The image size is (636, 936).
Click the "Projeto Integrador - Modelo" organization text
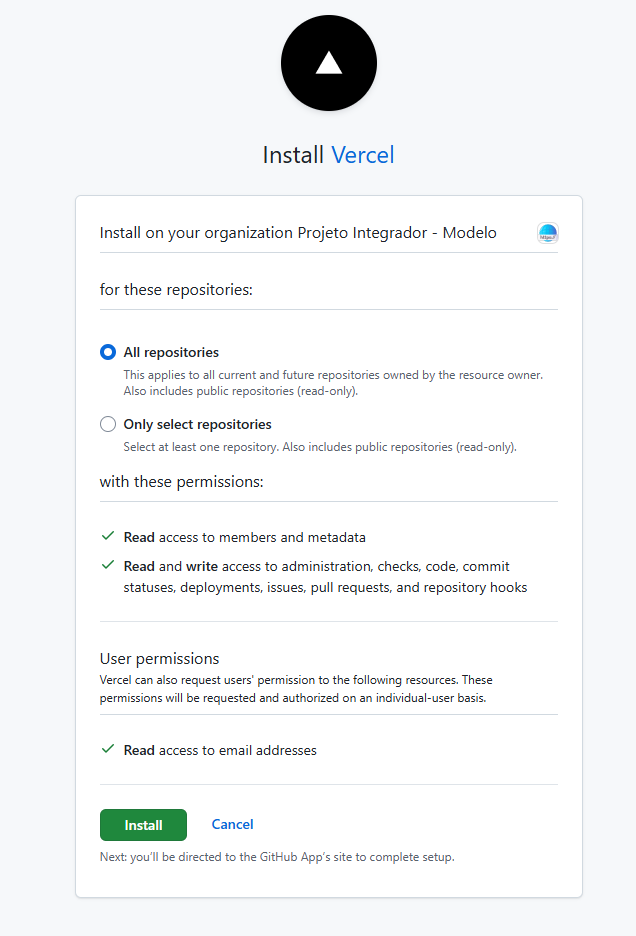click(396, 233)
